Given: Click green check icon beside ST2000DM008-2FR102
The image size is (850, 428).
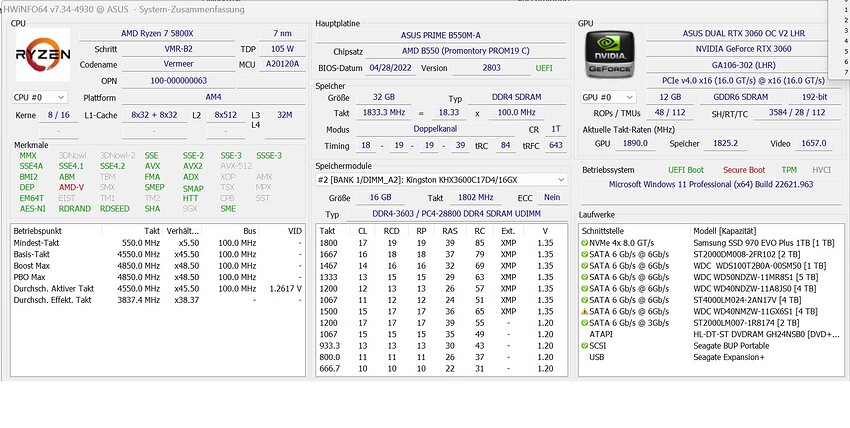Looking at the screenshot, I should click(x=584, y=254).
